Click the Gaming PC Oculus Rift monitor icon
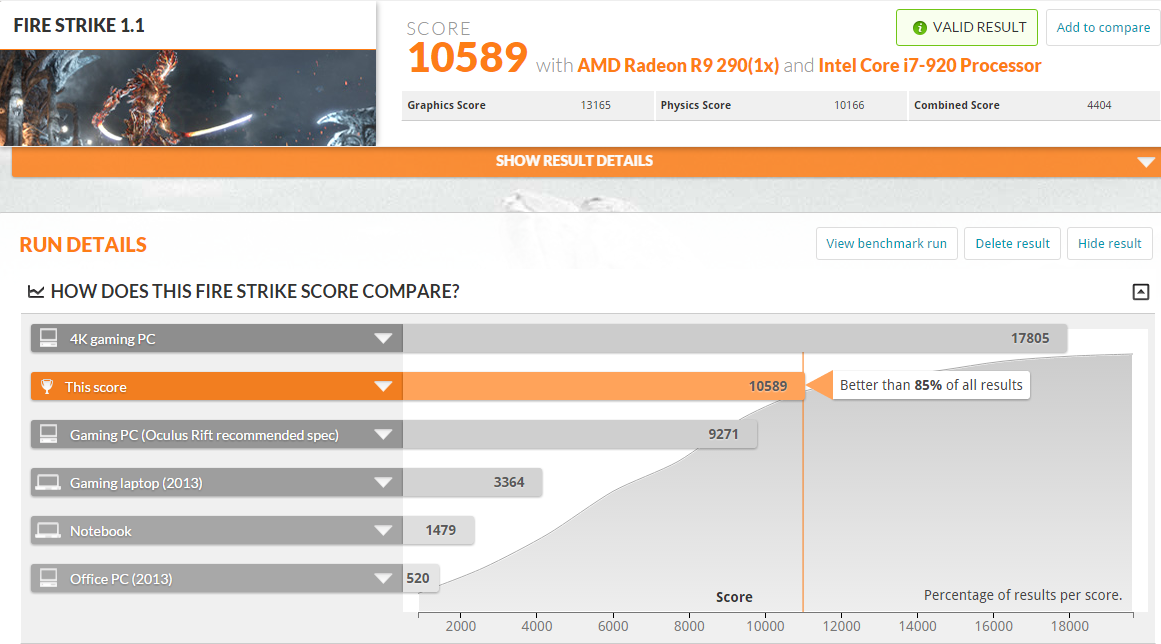The width and height of the screenshot is (1161, 644). [x=49, y=434]
